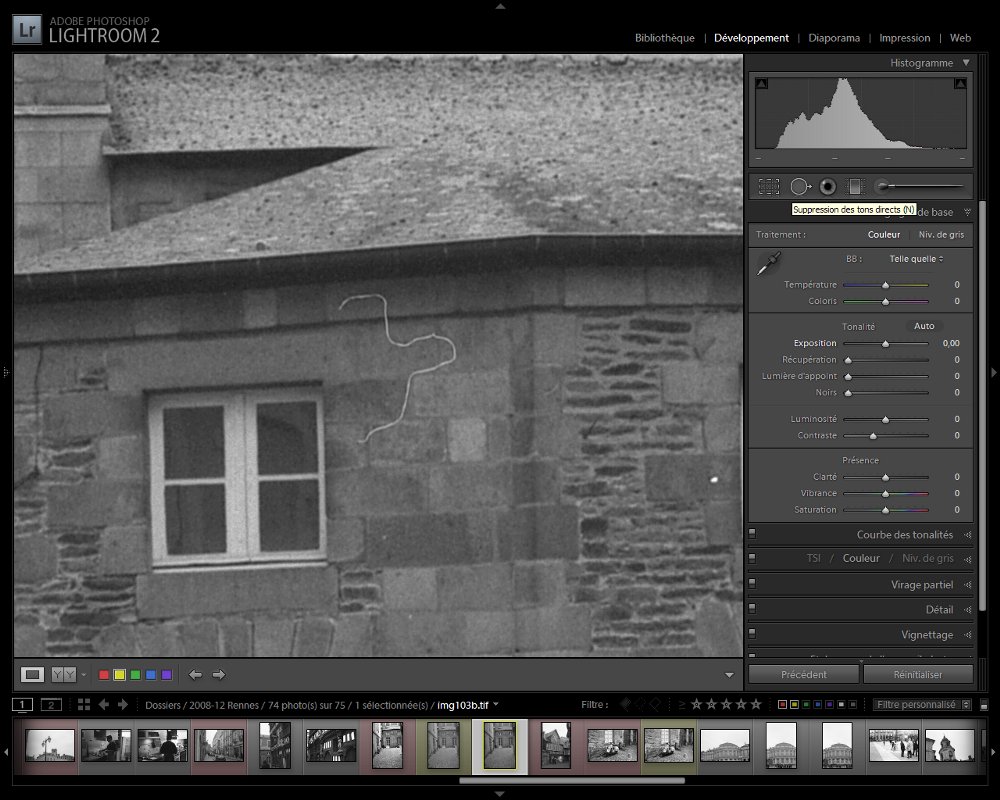Choose the Graduated Filter tool
The width and height of the screenshot is (1000, 800).
(x=855, y=186)
